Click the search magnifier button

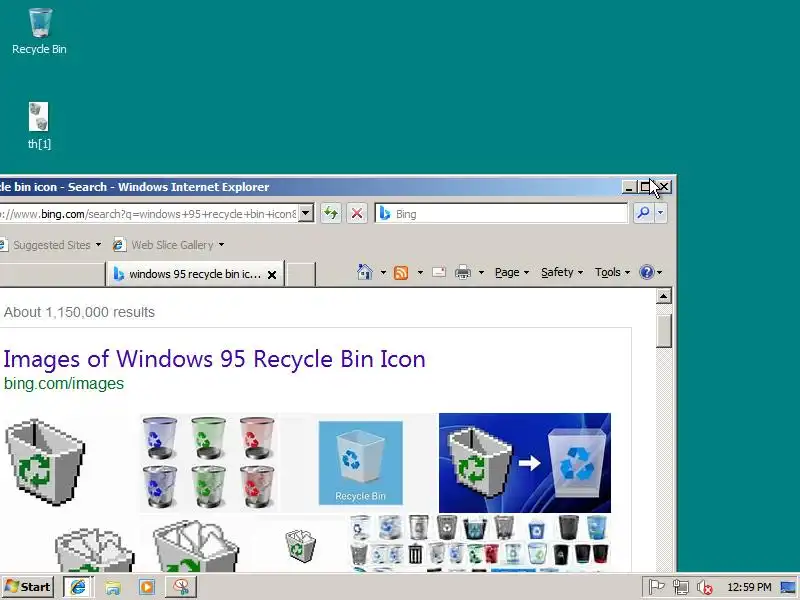coord(643,213)
